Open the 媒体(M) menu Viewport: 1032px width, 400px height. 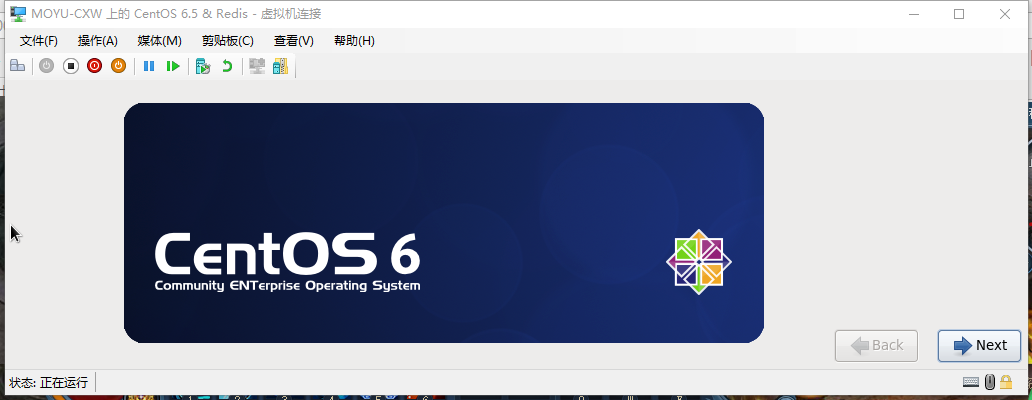[x=159, y=41]
